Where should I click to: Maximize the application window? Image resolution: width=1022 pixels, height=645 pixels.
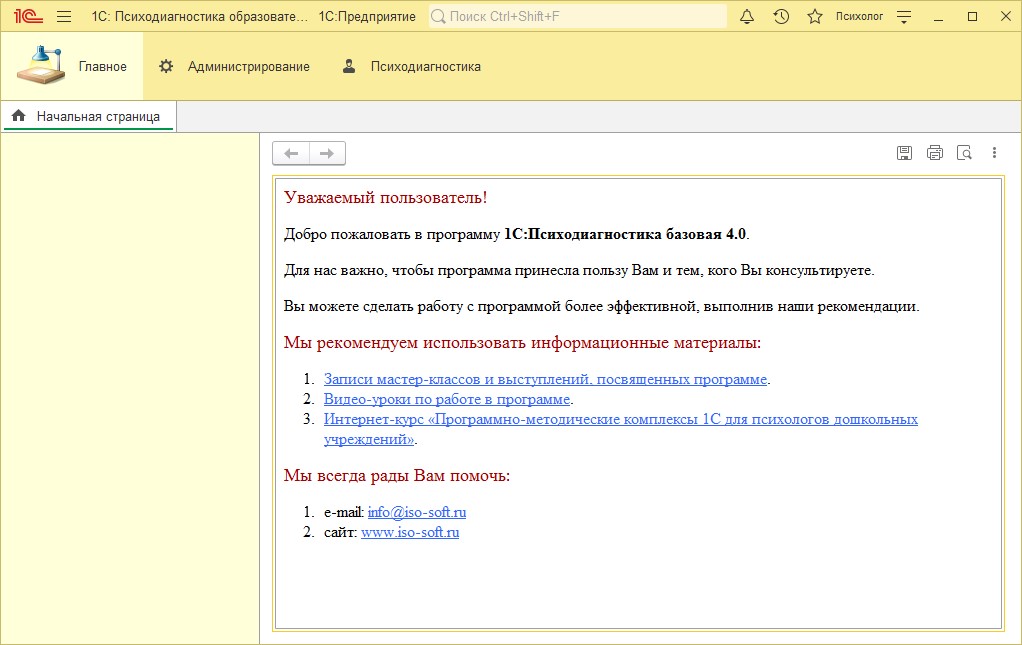click(972, 17)
